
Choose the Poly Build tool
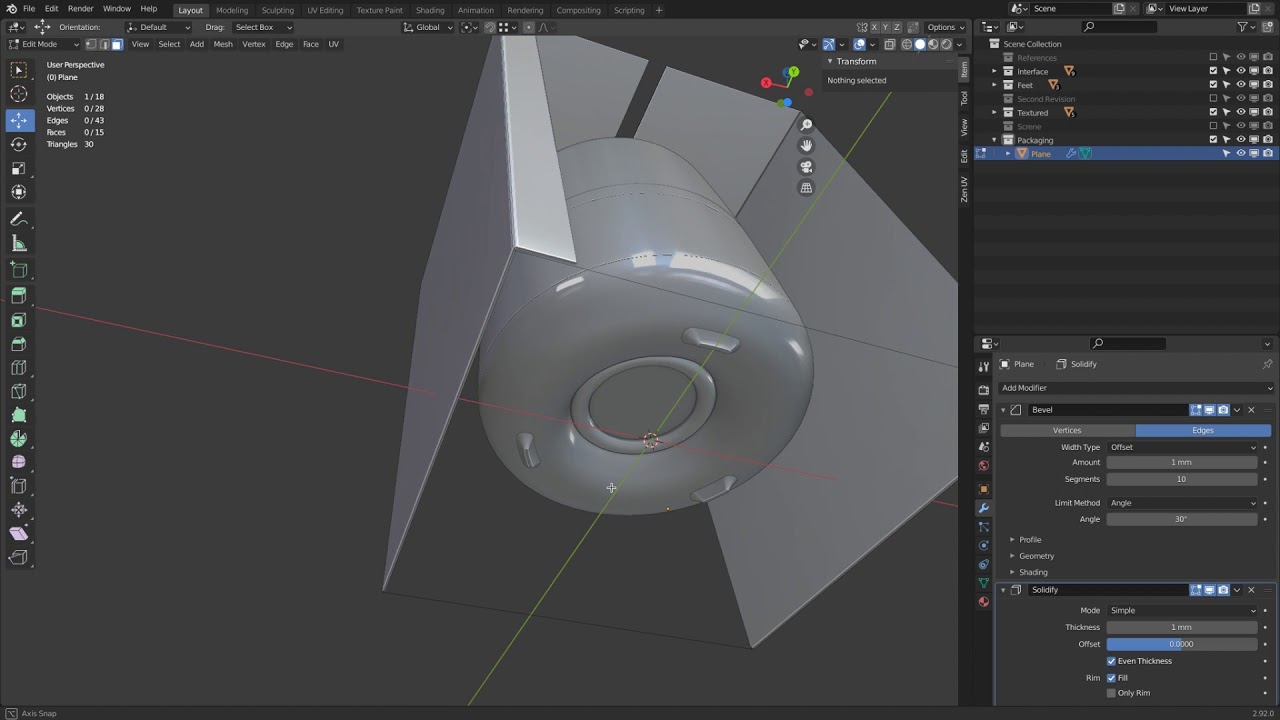point(18,415)
